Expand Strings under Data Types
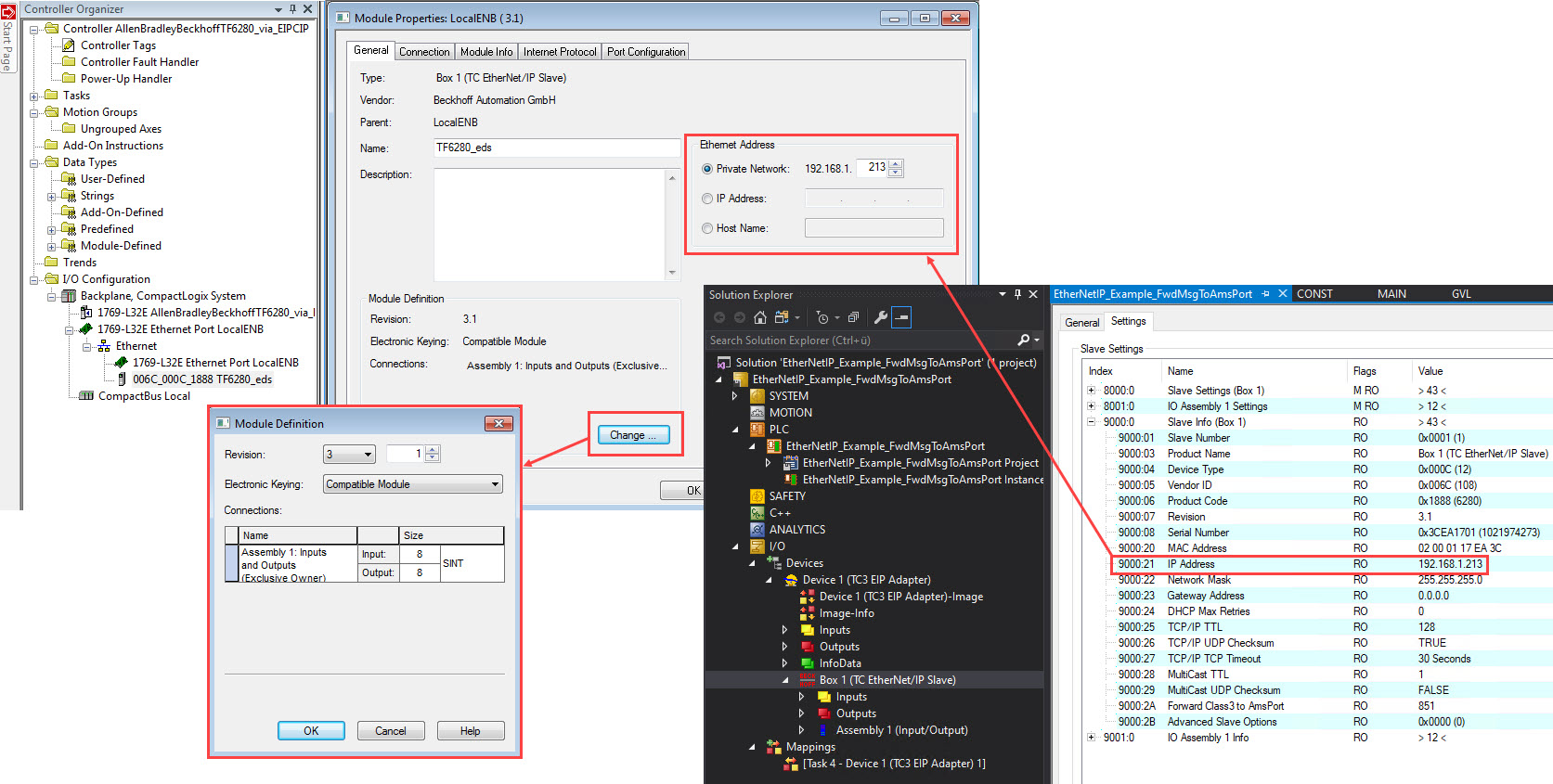The width and height of the screenshot is (1553, 784). (x=52, y=197)
